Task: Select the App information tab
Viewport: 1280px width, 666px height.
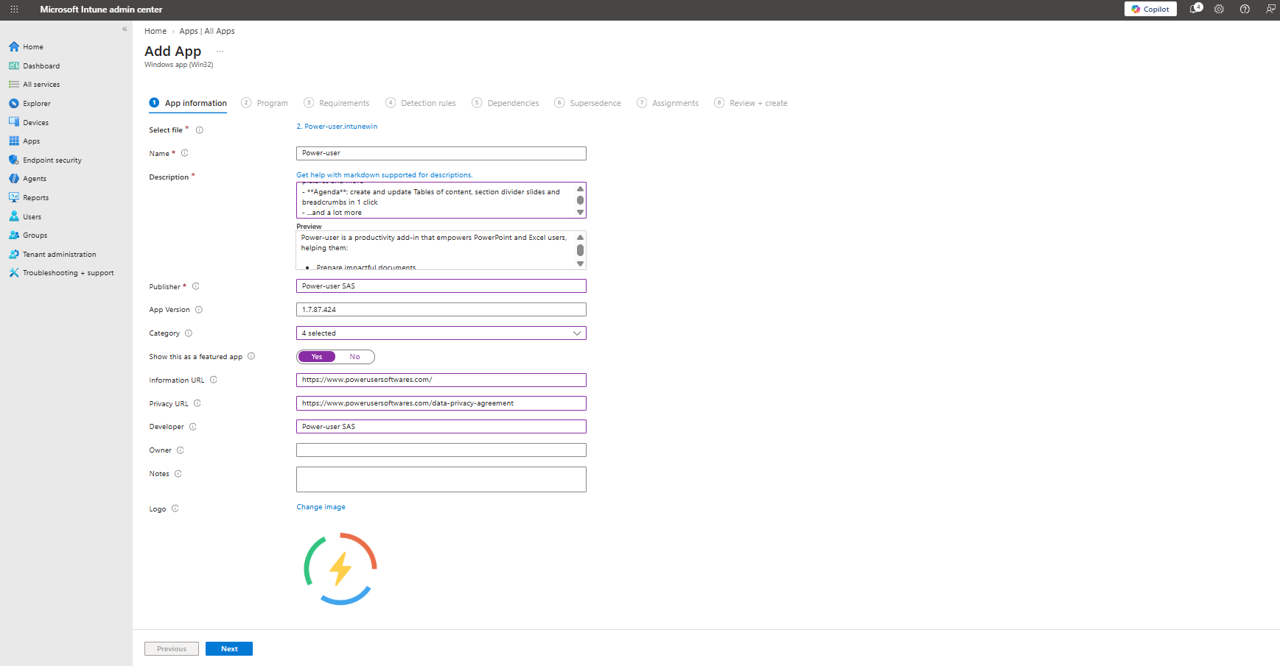Action: click(188, 103)
